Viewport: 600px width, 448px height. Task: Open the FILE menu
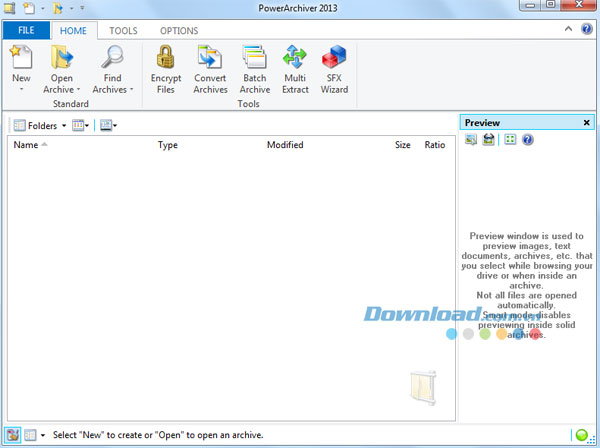[26, 31]
